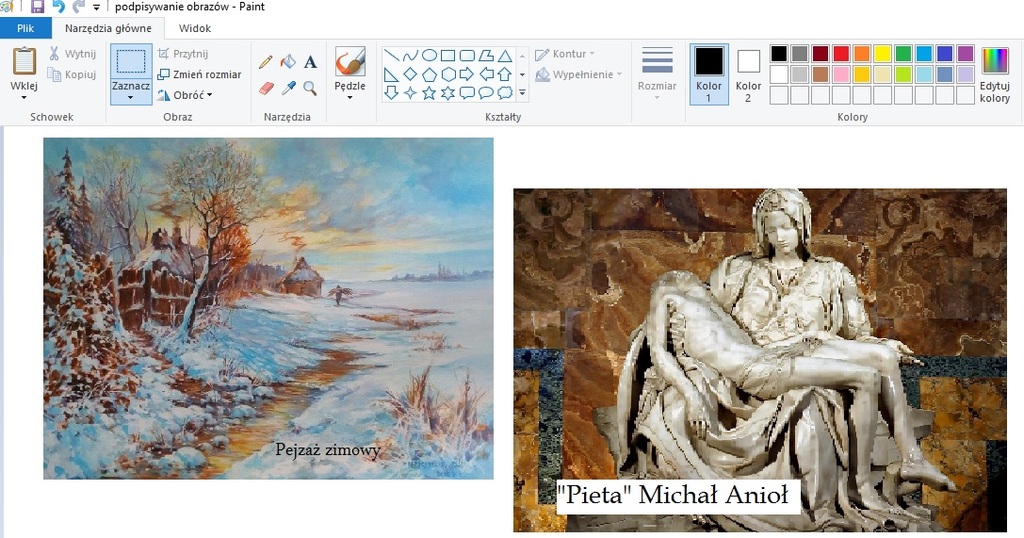Viewport: 1024px width, 538px height.
Task: Switch to the Narzędzia główne tab
Action: click(108, 28)
